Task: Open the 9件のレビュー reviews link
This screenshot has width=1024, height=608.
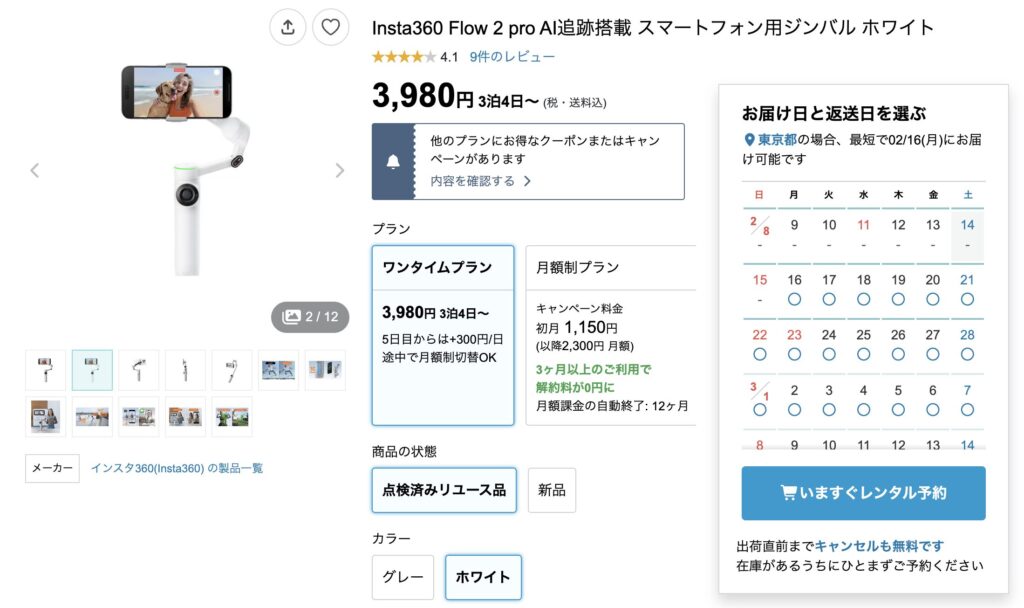Action: coord(512,57)
